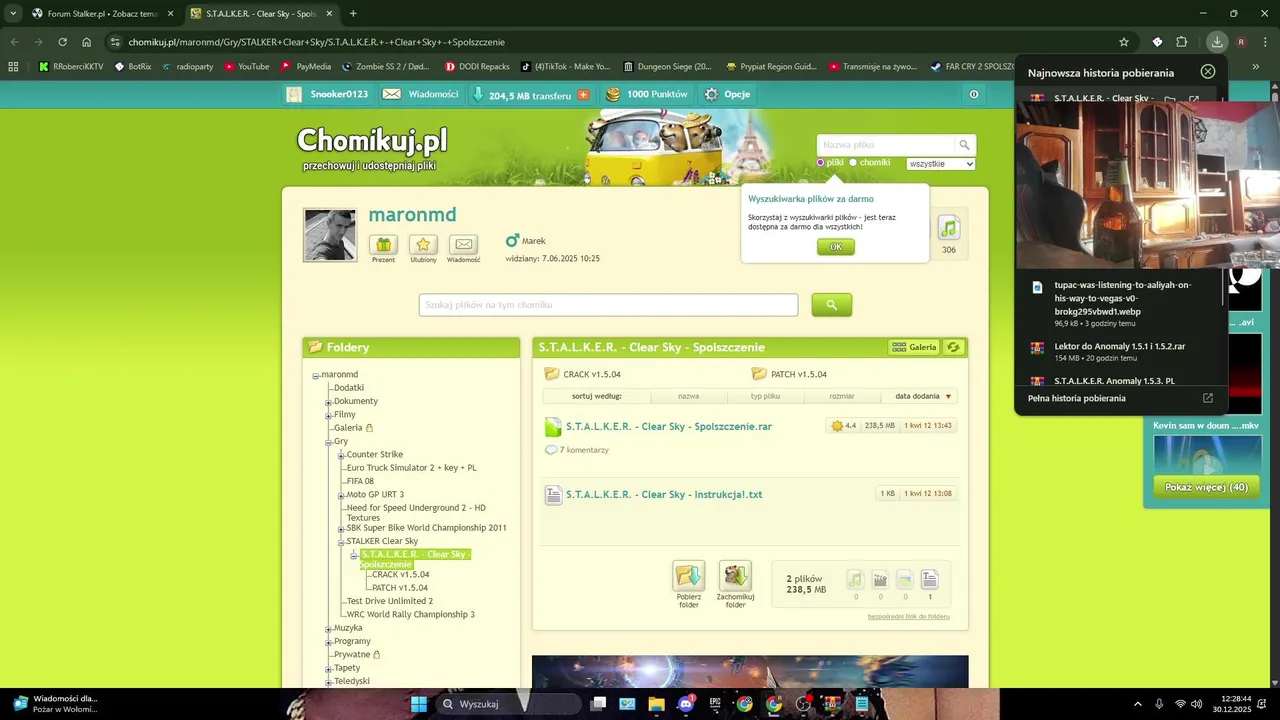1280x720 pixels.
Task: Open the YouTube bookmark
Action: [x=247, y=67]
